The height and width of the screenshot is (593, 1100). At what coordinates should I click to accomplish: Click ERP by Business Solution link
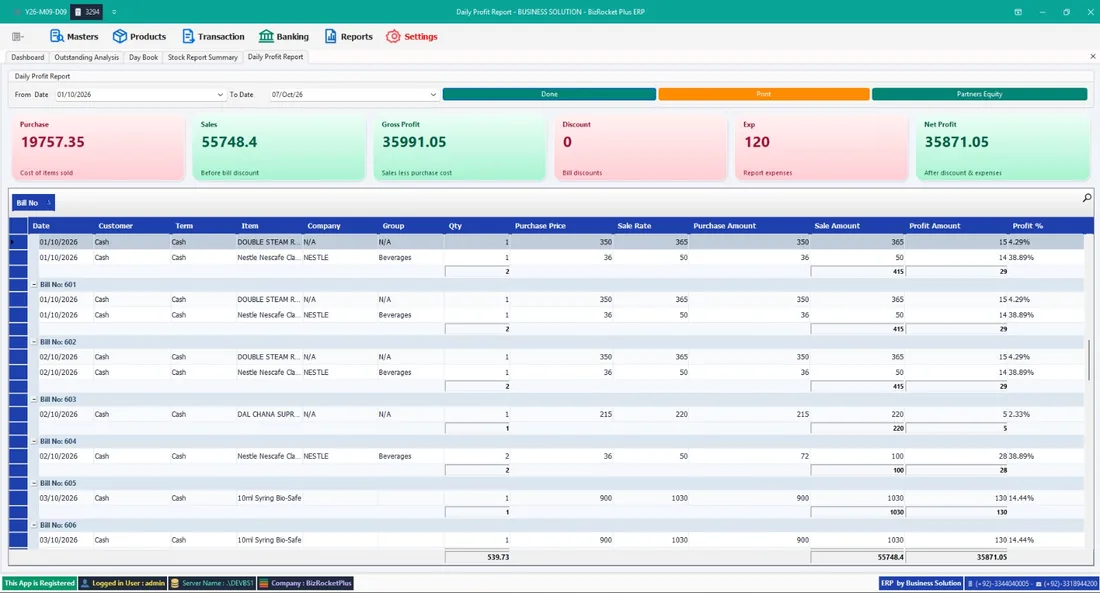tap(920, 583)
